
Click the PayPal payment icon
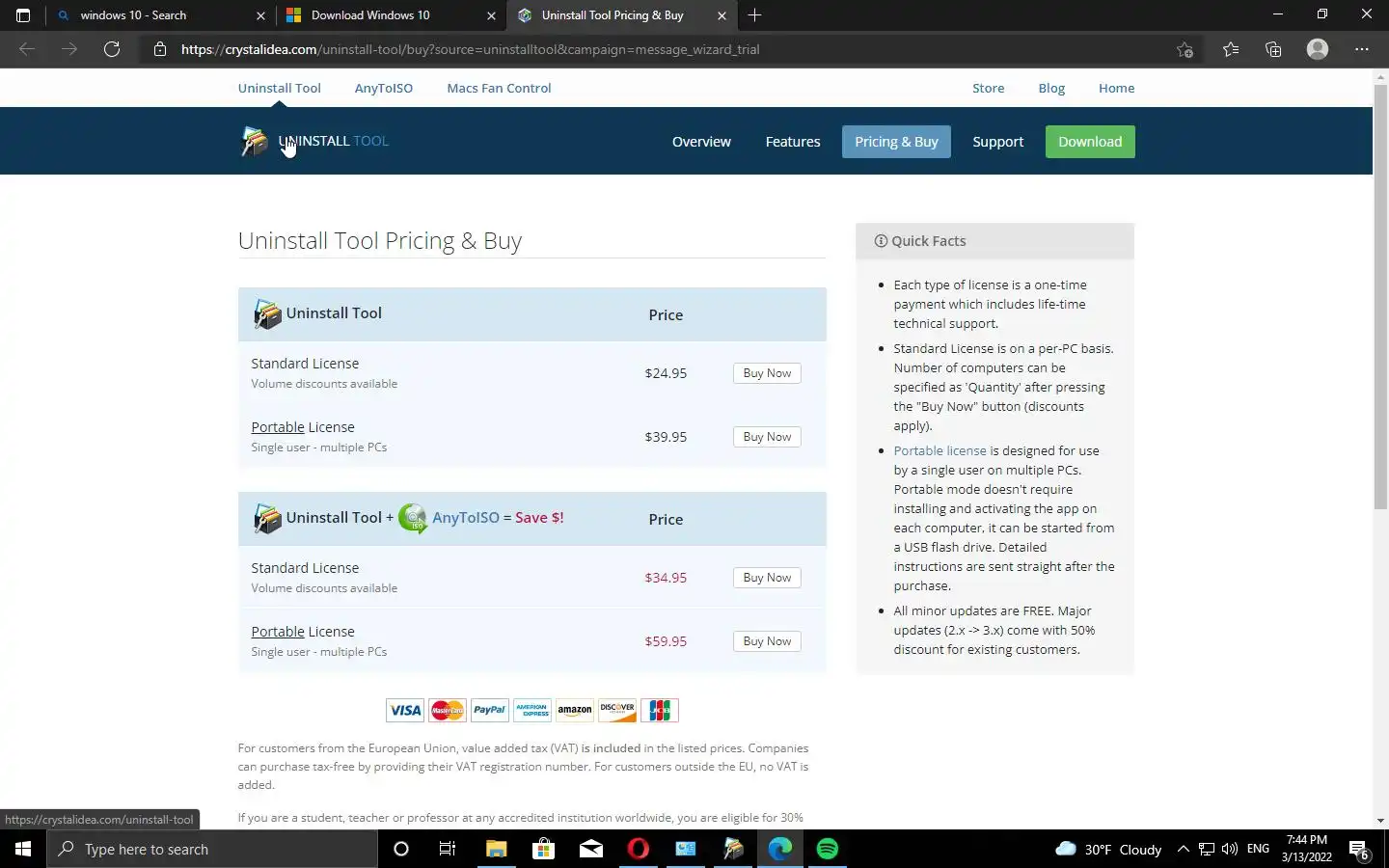click(x=490, y=710)
